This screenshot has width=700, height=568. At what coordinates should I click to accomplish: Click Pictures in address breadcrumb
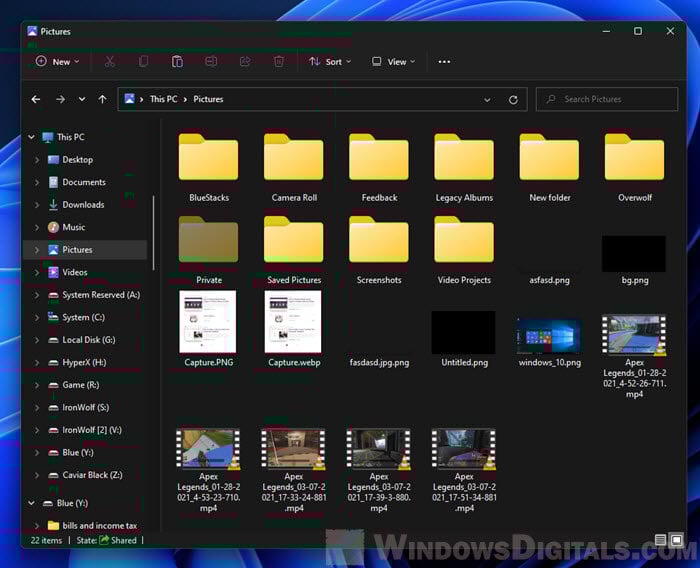(208, 99)
